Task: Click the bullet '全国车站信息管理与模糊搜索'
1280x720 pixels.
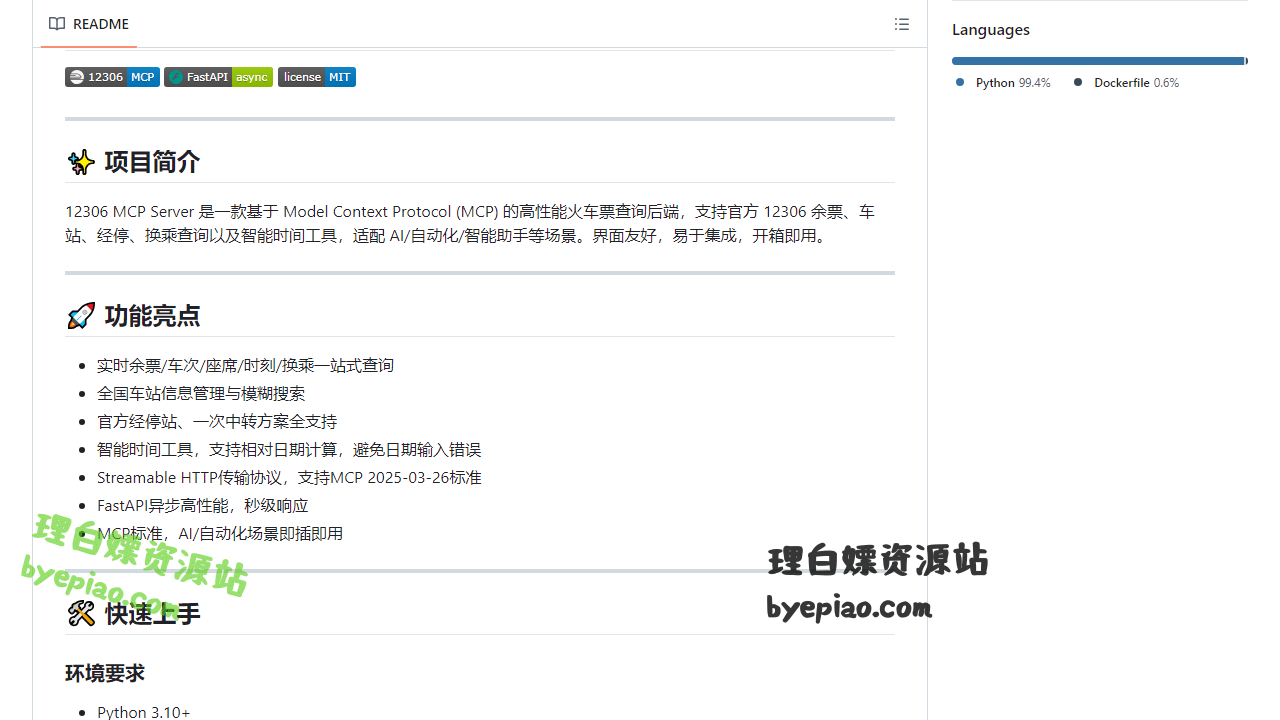Action: pyautogui.click(x=201, y=394)
